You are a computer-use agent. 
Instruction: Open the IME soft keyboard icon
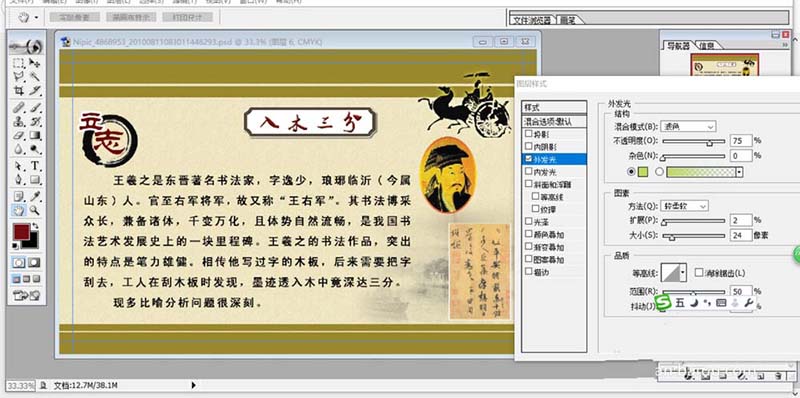click(x=721, y=303)
